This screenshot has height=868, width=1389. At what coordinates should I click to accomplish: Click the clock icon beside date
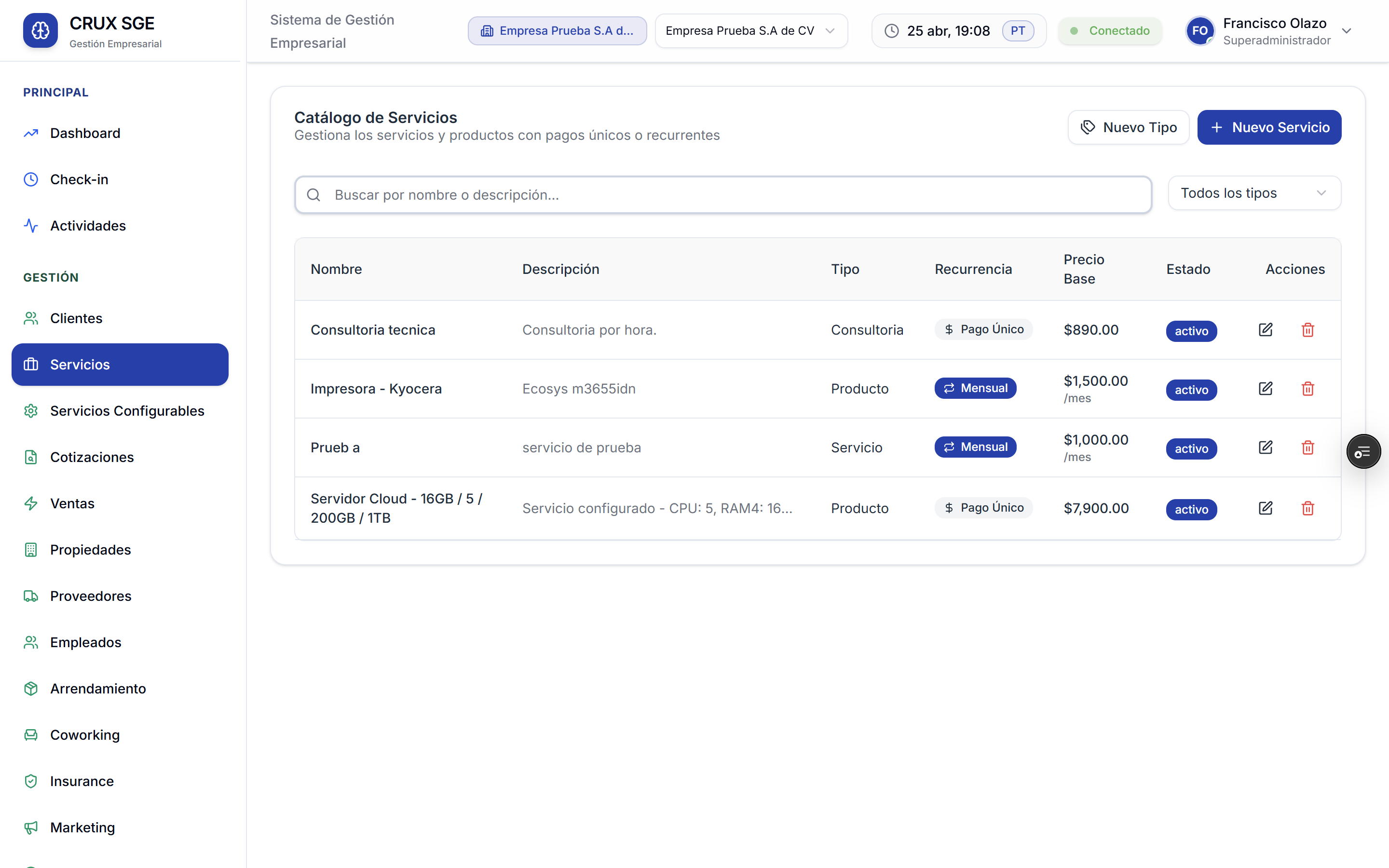(891, 31)
